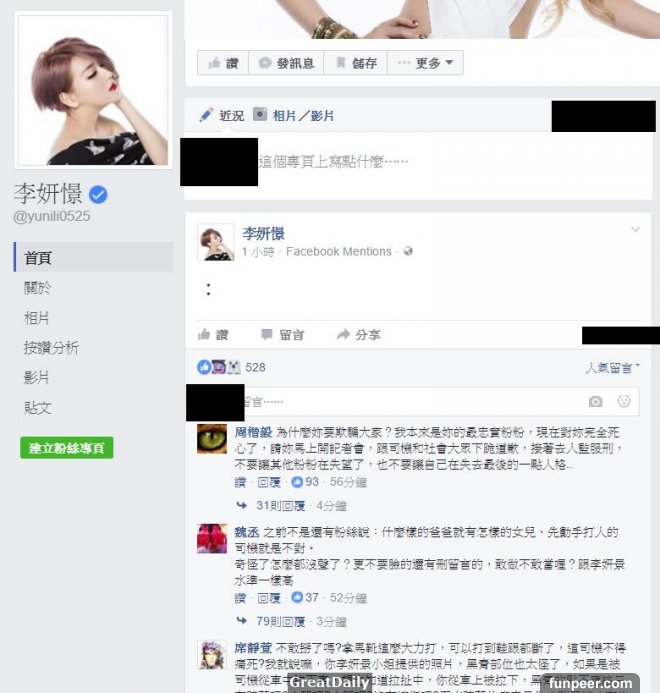Click the 分享 share arrow icon
The width and height of the screenshot is (660, 693).
click(x=343, y=335)
